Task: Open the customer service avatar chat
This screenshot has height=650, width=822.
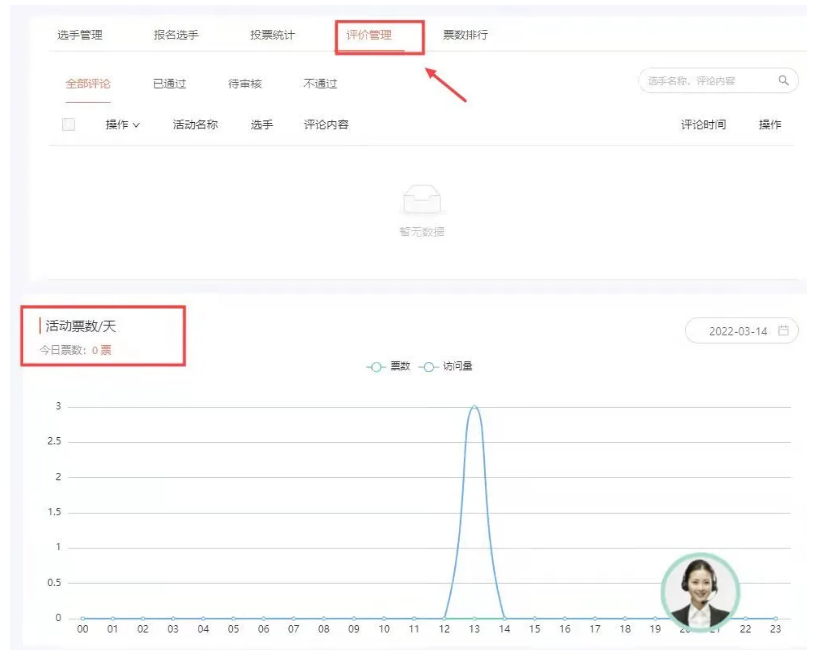Action: click(700, 591)
